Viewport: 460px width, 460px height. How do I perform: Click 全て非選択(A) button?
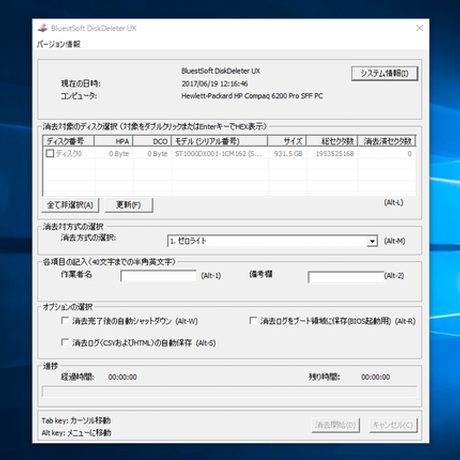[70, 205]
